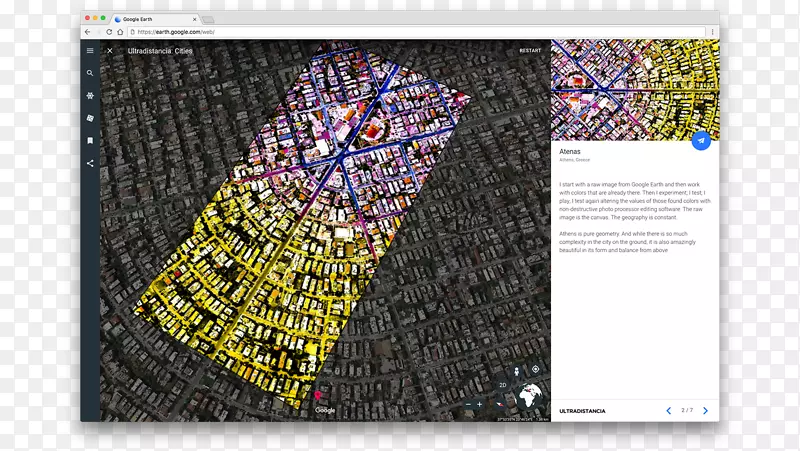
Task: Click the Share icon in the sidebar
Action: click(x=90, y=163)
